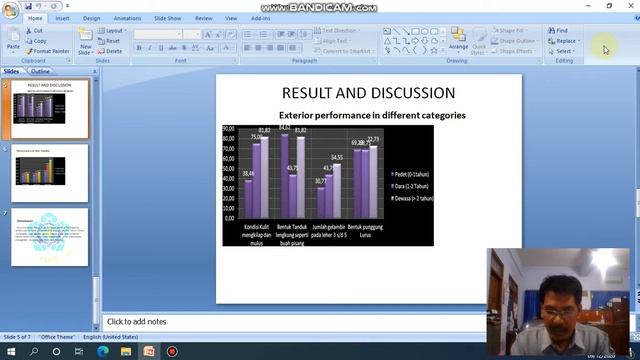This screenshot has width=640, height=360.
Task: Click Delete slide button
Action: (110, 51)
